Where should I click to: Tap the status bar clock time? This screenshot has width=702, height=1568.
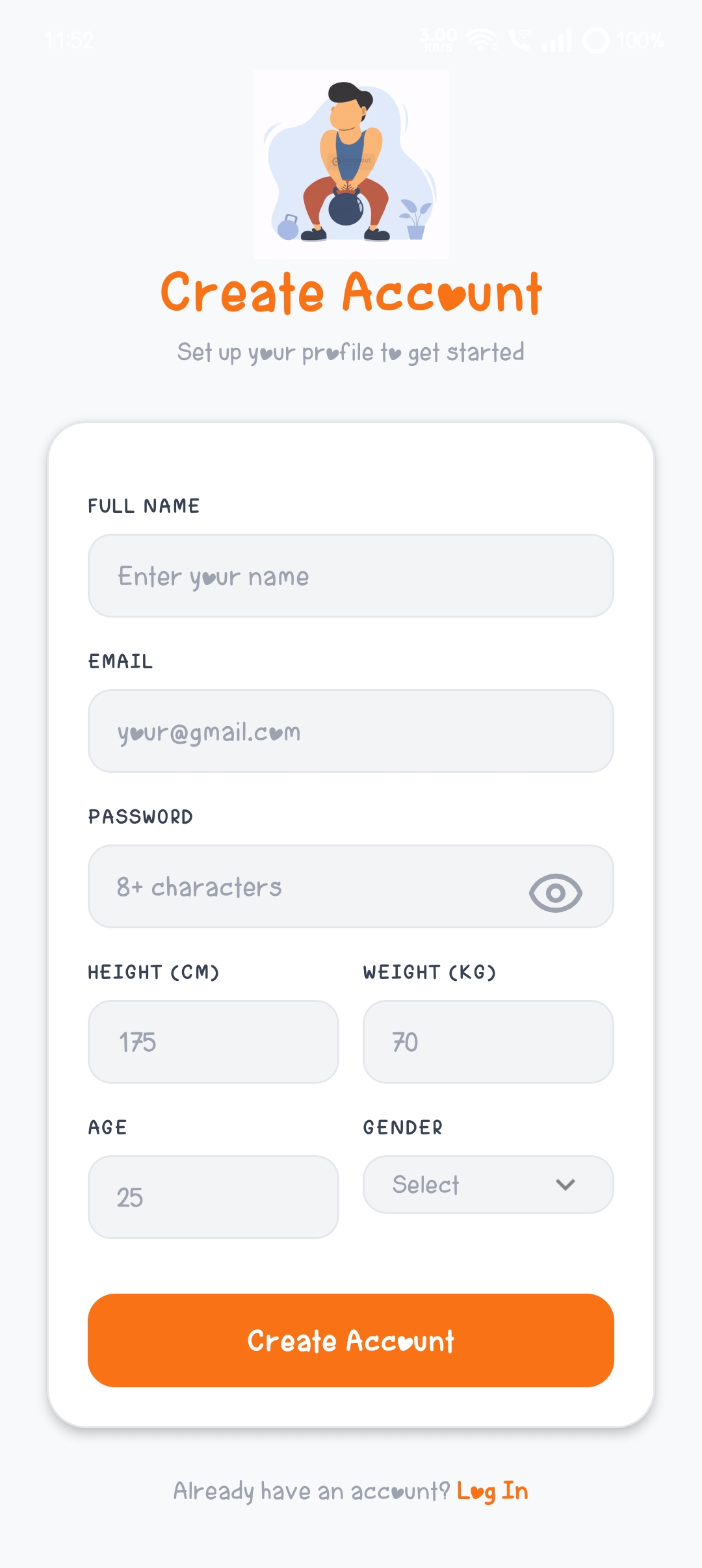pos(70,40)
